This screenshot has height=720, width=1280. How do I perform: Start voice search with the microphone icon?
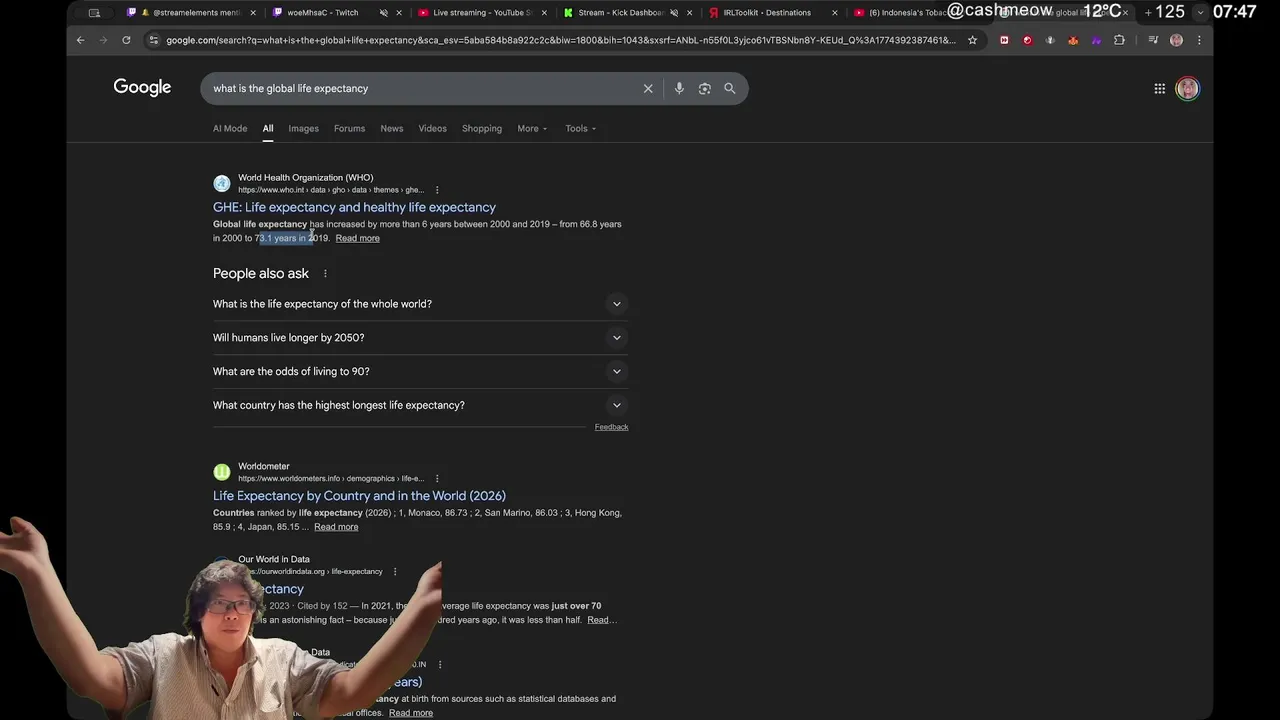click(x=679, y=88)
